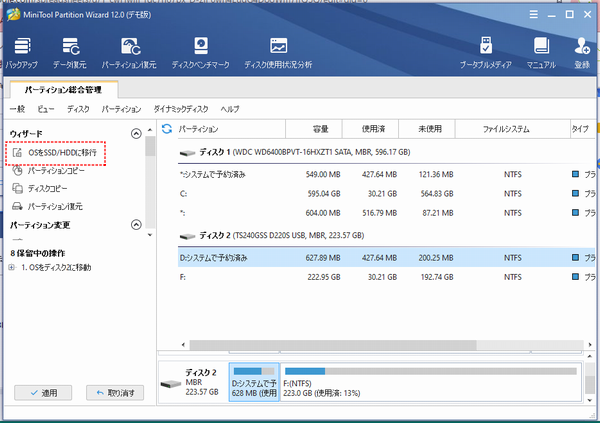600x423 pixels.
Task: Expand pending operation OSをディスク2に移動
Action: pyautogui.click(x=11, y=267)
